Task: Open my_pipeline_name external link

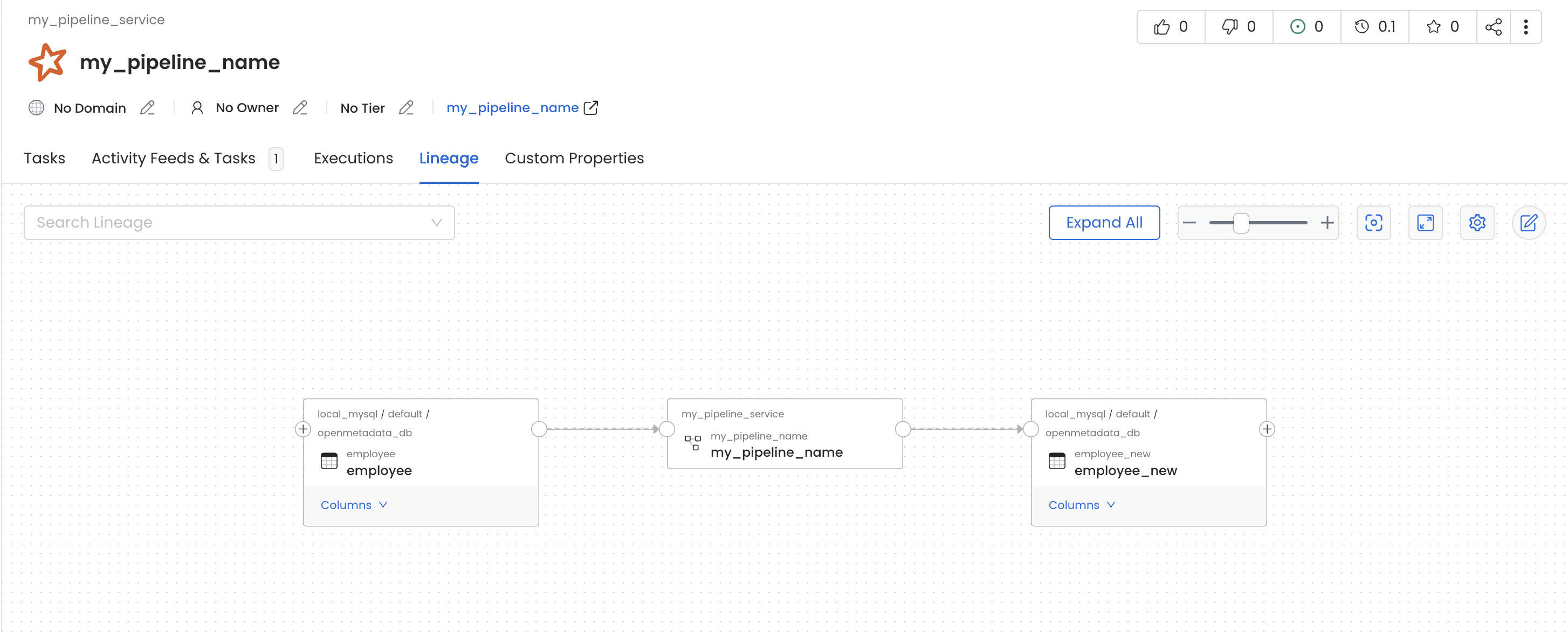Action: pos(591,108)
